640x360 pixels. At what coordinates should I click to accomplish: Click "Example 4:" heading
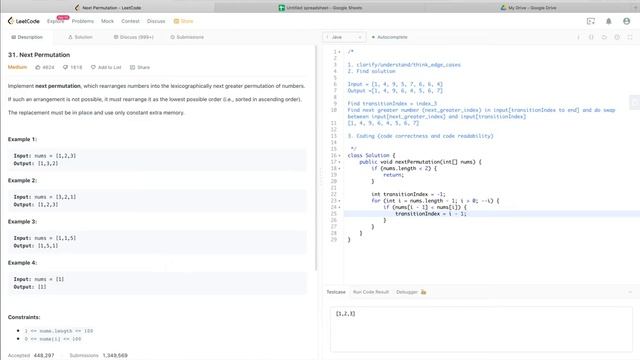point(22,263)
